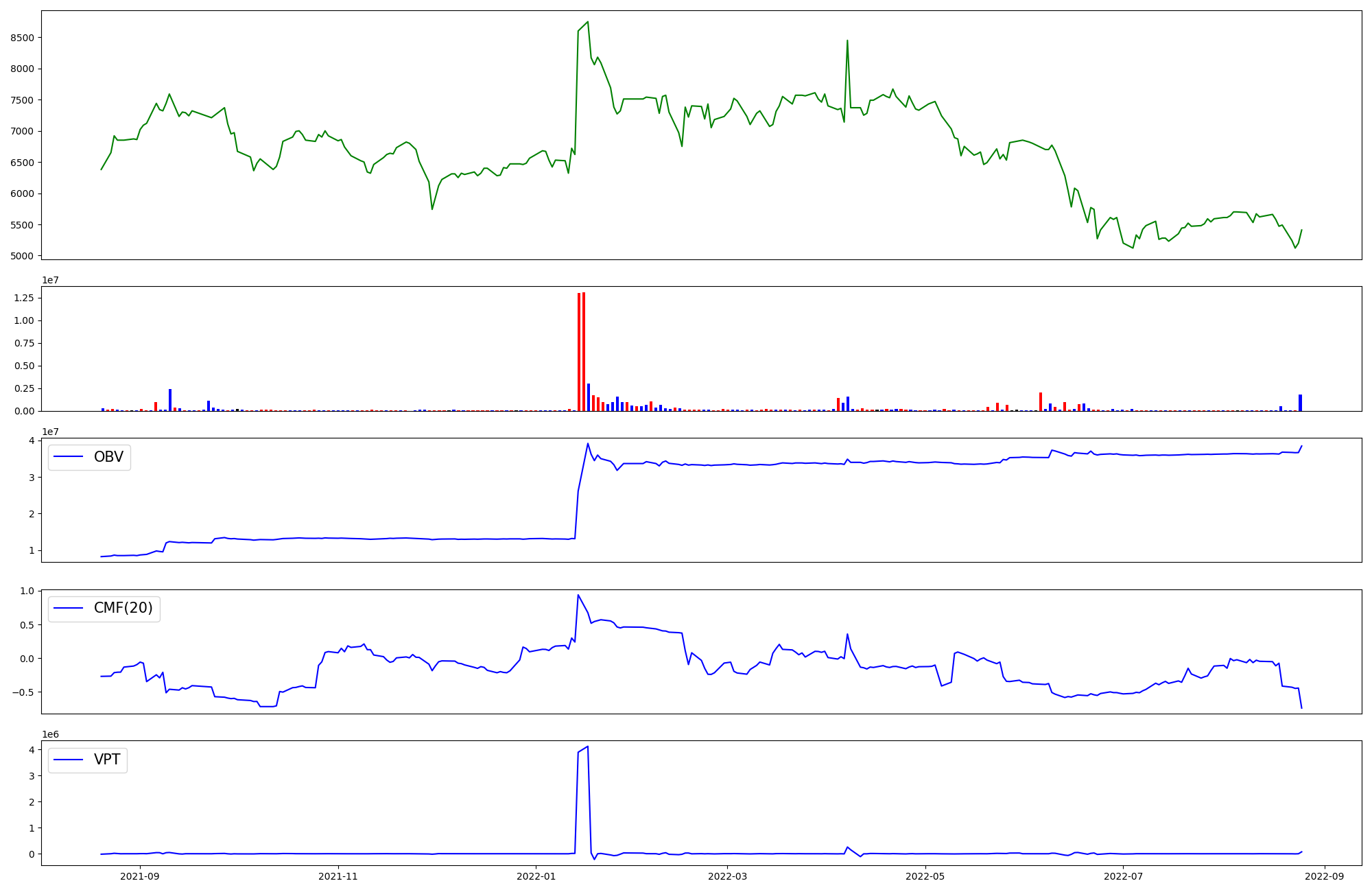Screen dimensions: 1372x892
Task: Click the last blue volume bar at far right
Action: pos(1300,403)
